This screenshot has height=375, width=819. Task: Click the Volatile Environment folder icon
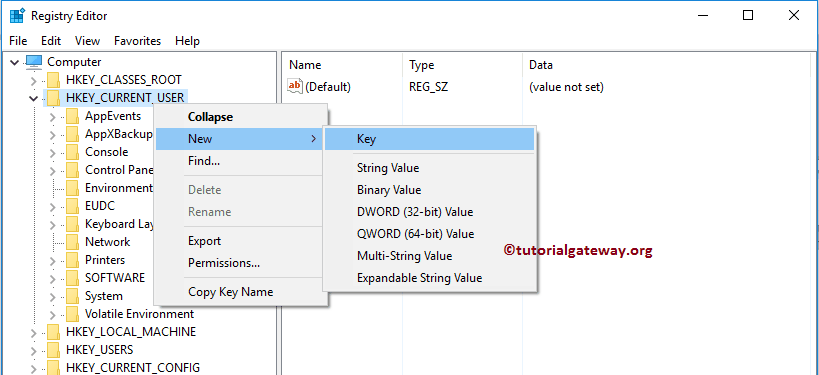72,314
